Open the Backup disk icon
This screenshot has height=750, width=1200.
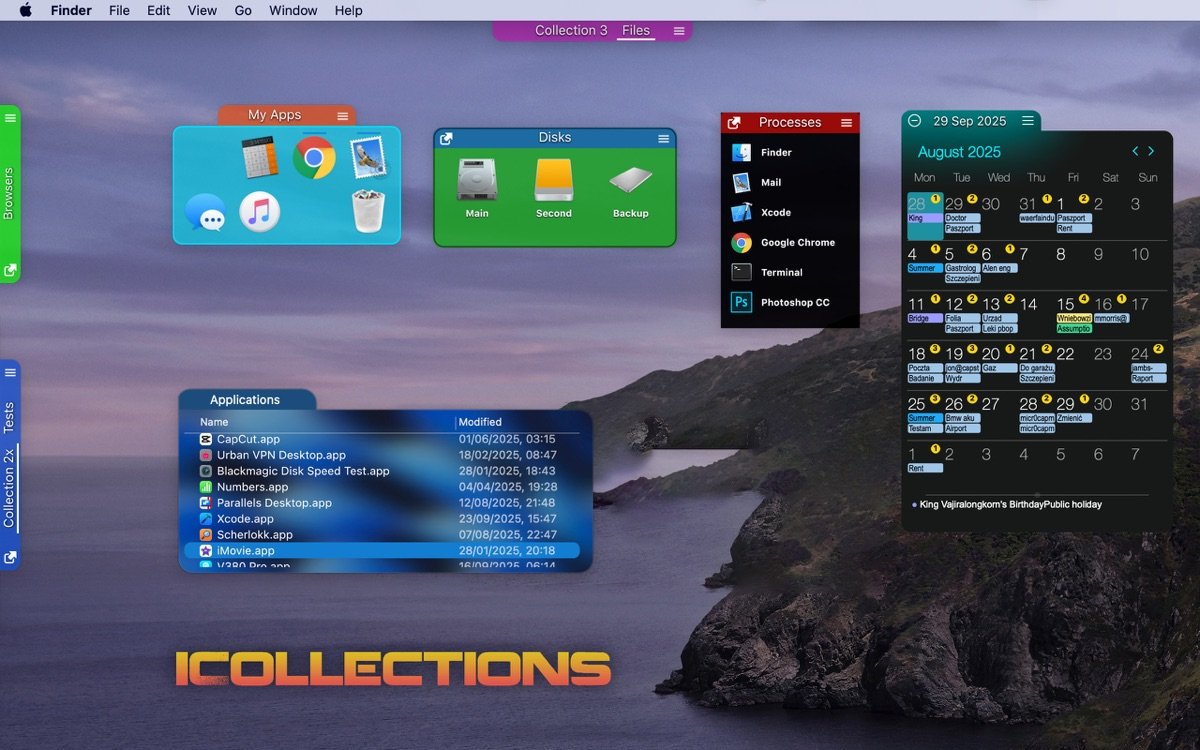(630, 187)
